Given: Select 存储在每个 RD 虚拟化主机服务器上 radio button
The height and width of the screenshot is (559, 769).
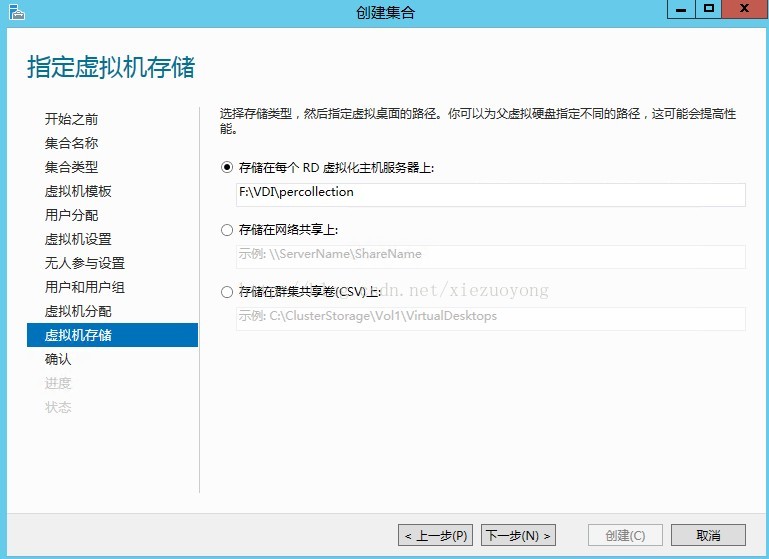Looking at the screenshot, I should coord(227,168).
